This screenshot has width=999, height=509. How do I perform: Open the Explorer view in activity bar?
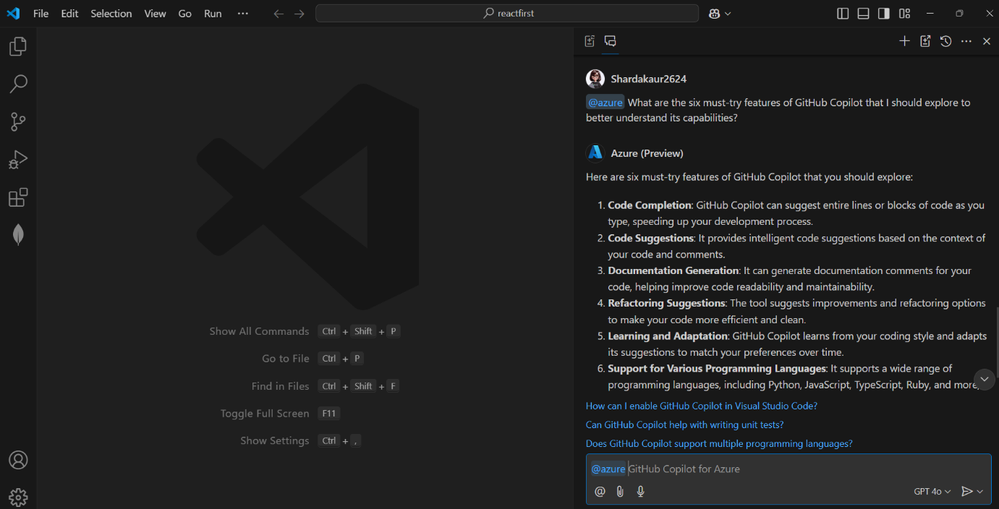click(x=18, y=46)
